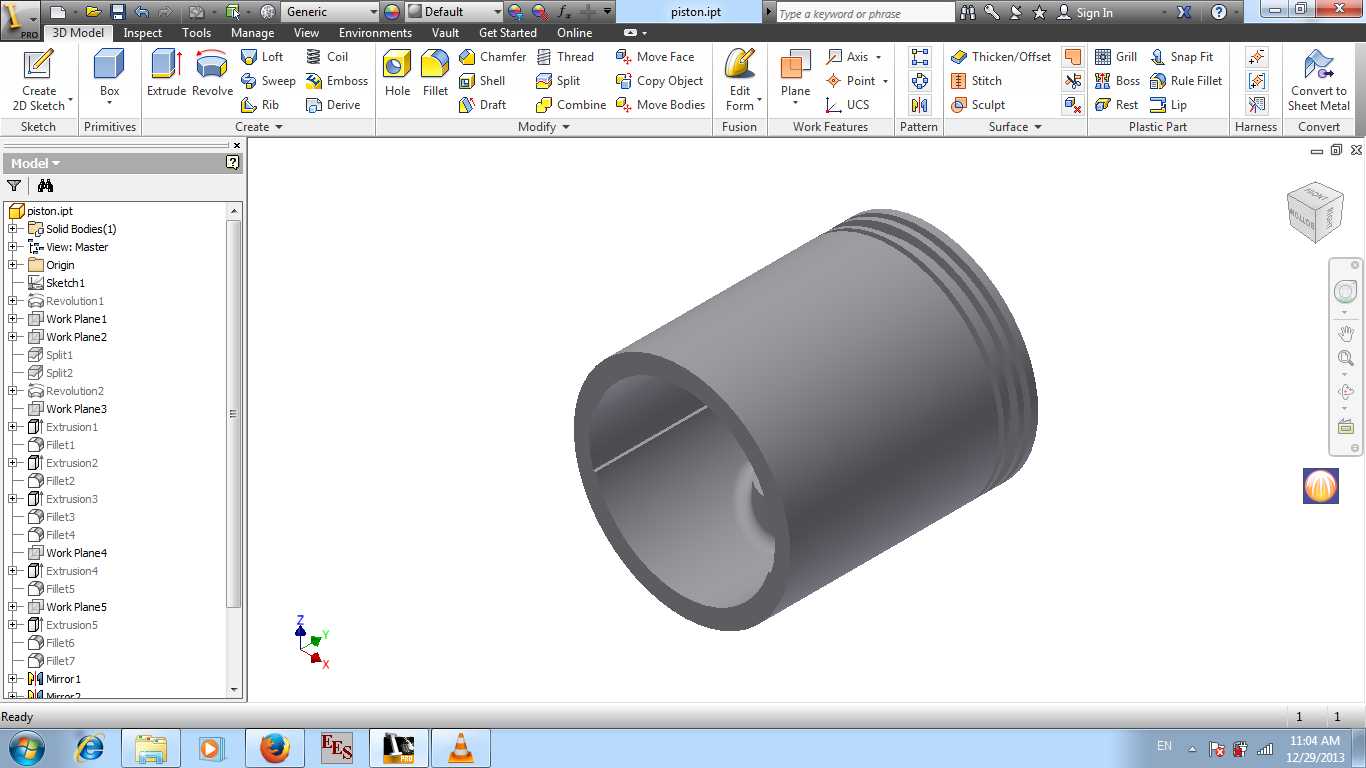Select the Thicken/Offset surface tool
The width and height of the screenshot is (1366, 768).
(1001, 57)
